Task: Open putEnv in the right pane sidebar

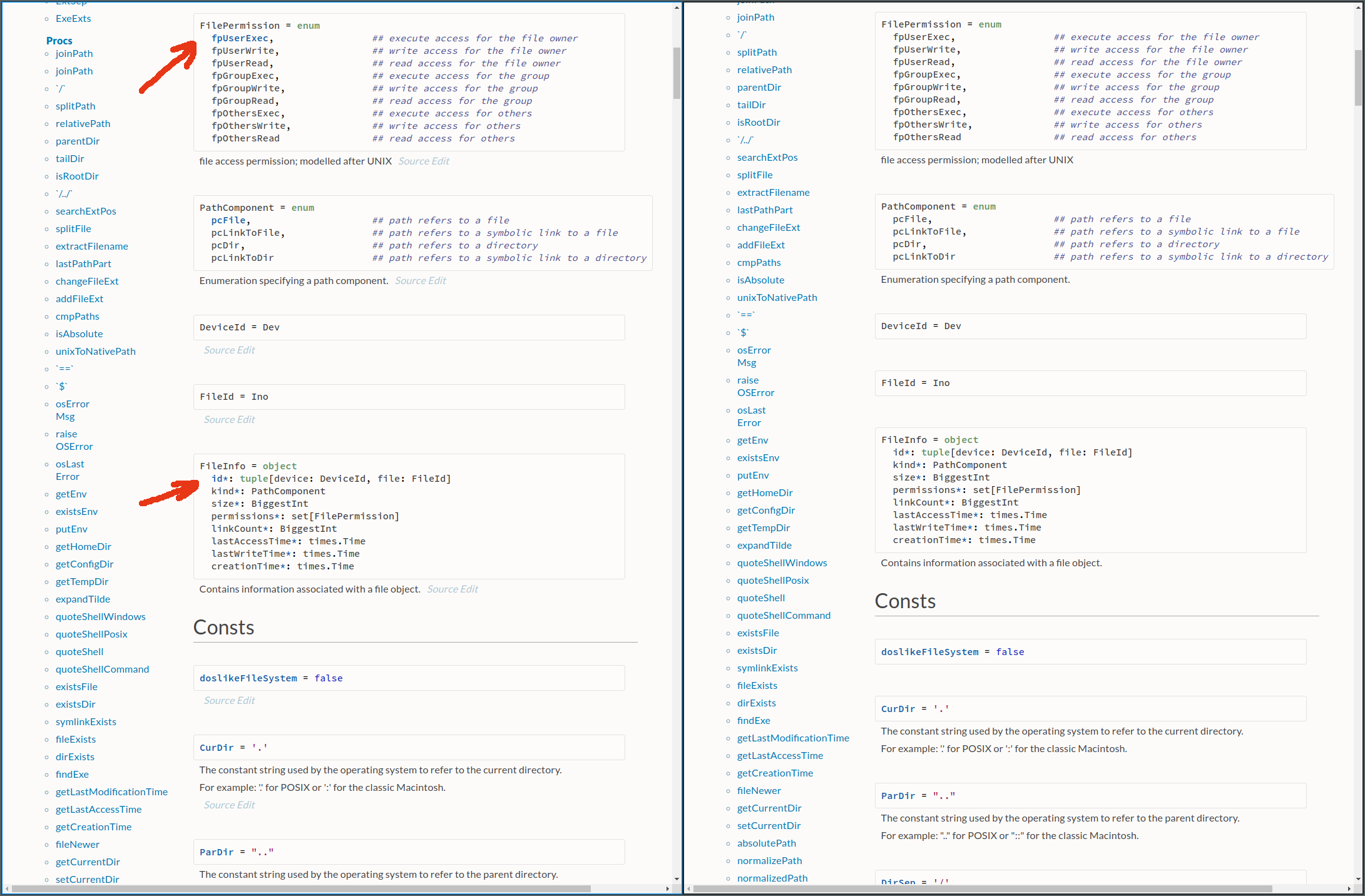Action: pos(753,476)
